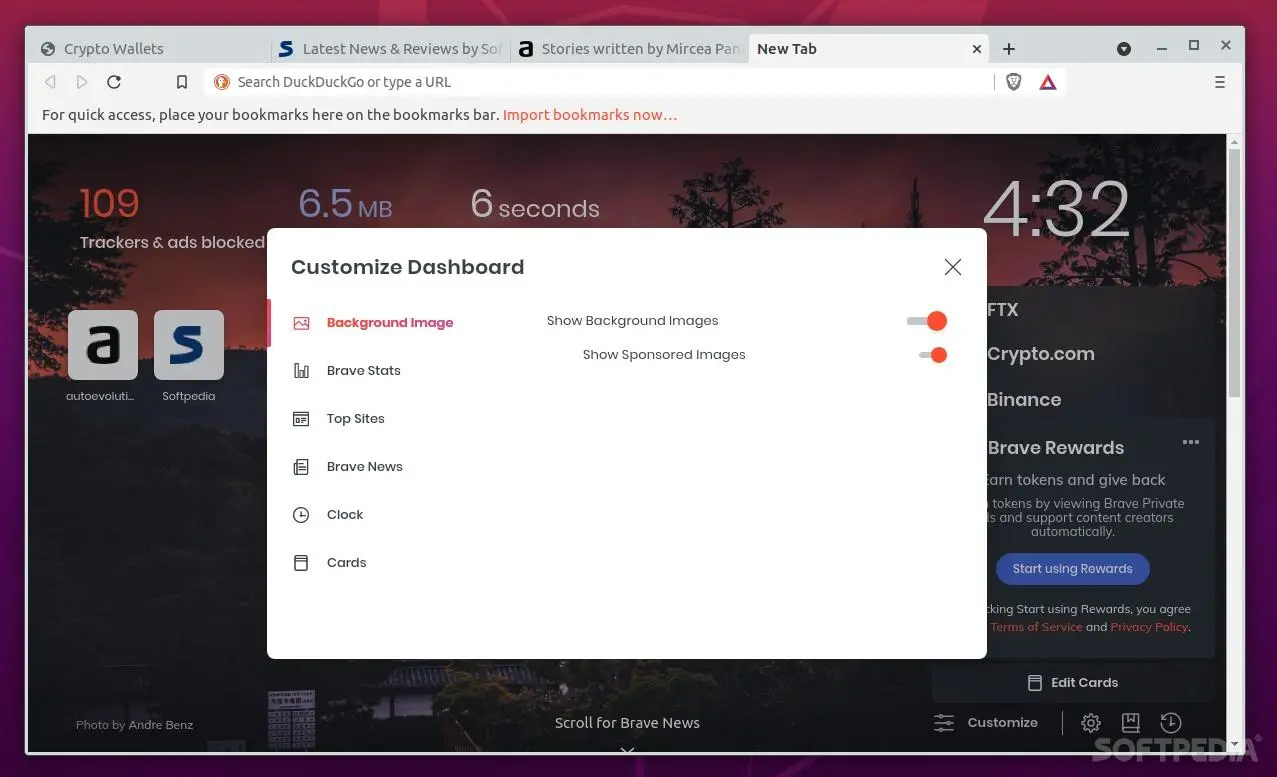Viewport: 1277px width, 777px height.
Task: Click the Top Sites sidebar icon
Action: 301,419
